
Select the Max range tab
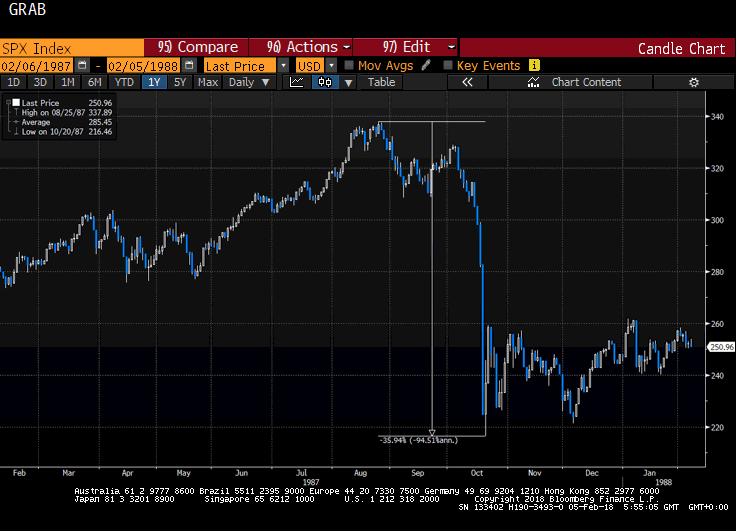click(207, 82)
